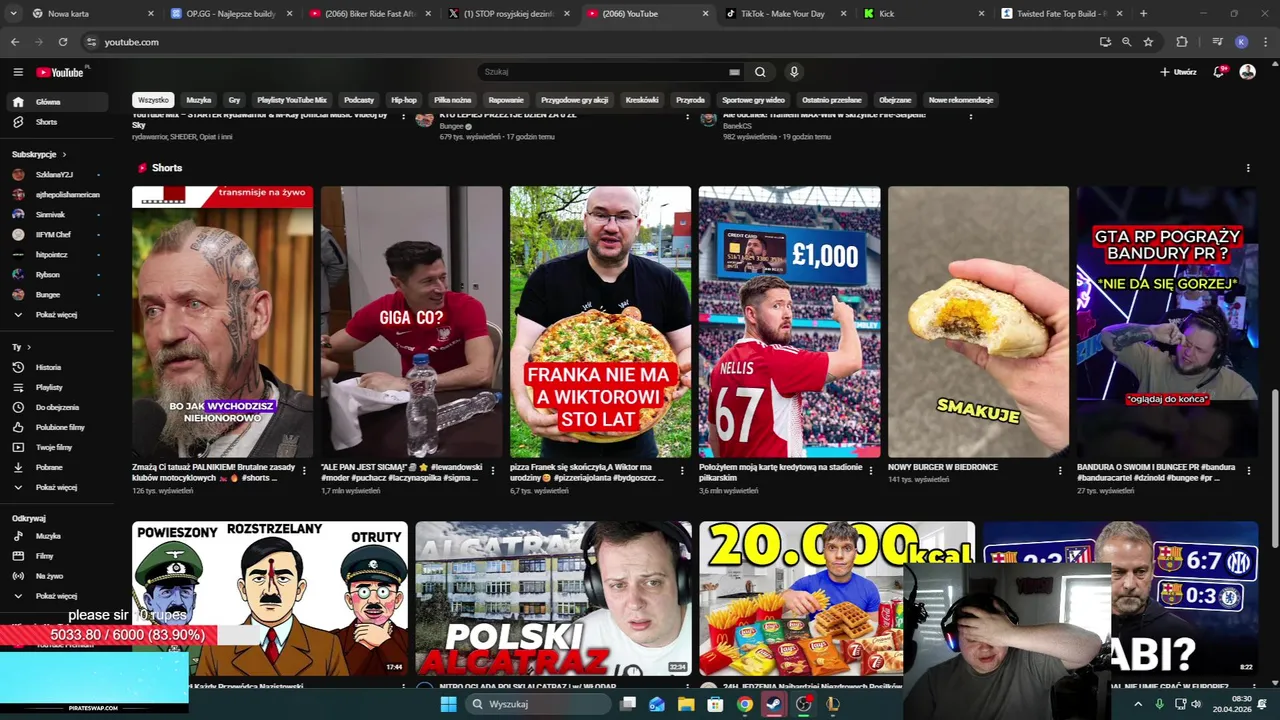The image size is (1280, 720).
Task: Start voice search with microphone icon
Action: pyautogui.click(x=794, y=72)
